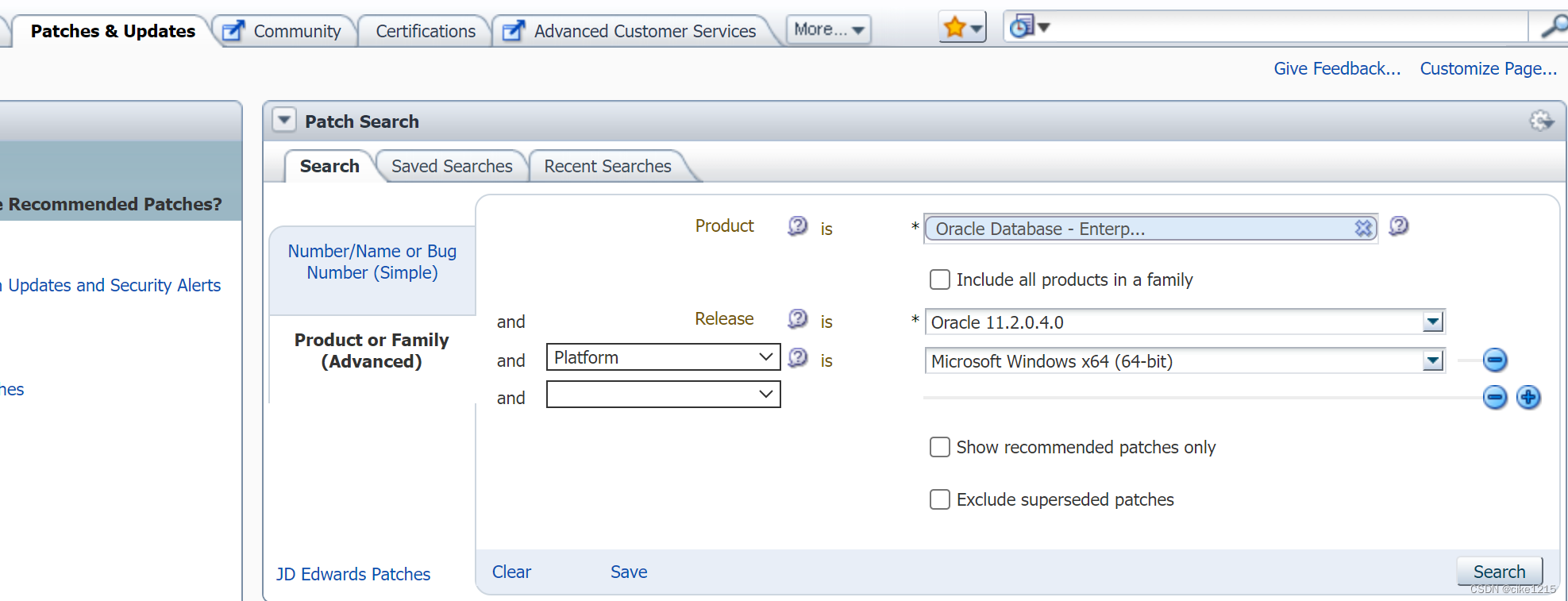Open help icon next to Release
This screenshot has height=601, width=1568.
pyautogui.click(x=797, y=319)
